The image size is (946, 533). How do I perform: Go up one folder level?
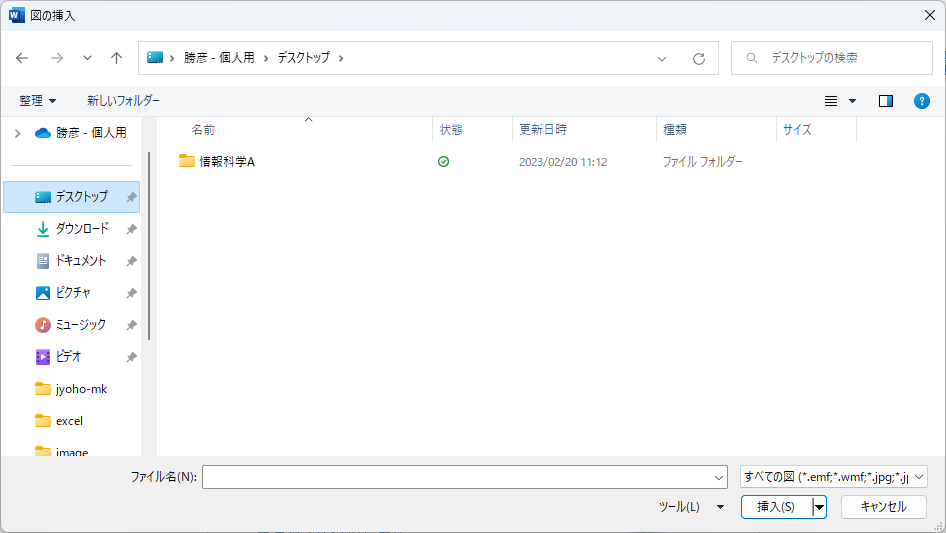[116, 58]
